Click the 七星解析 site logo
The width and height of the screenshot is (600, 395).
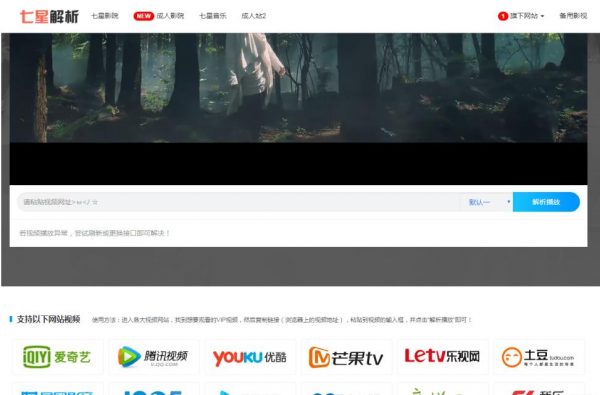pos(49,16)
